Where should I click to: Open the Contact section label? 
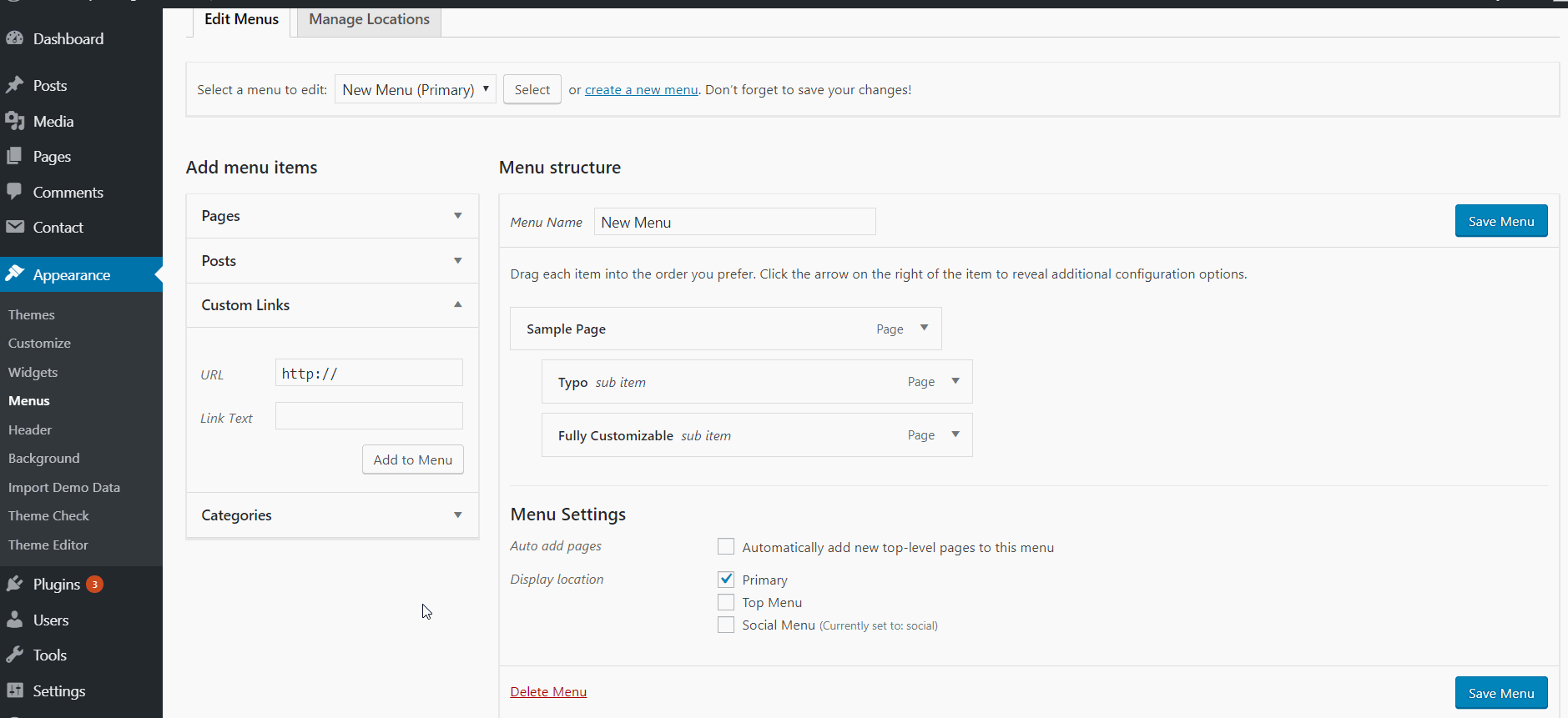(58, 227)
